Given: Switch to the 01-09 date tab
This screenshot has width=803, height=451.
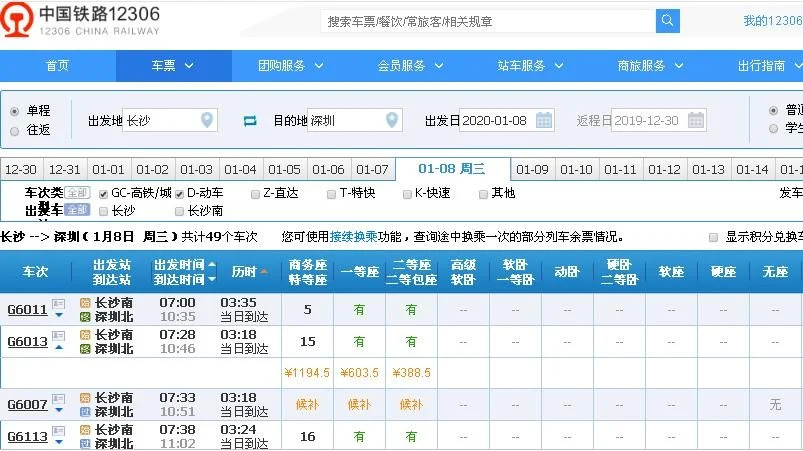Looking at the screenshot, I should [x=533, y=169].
